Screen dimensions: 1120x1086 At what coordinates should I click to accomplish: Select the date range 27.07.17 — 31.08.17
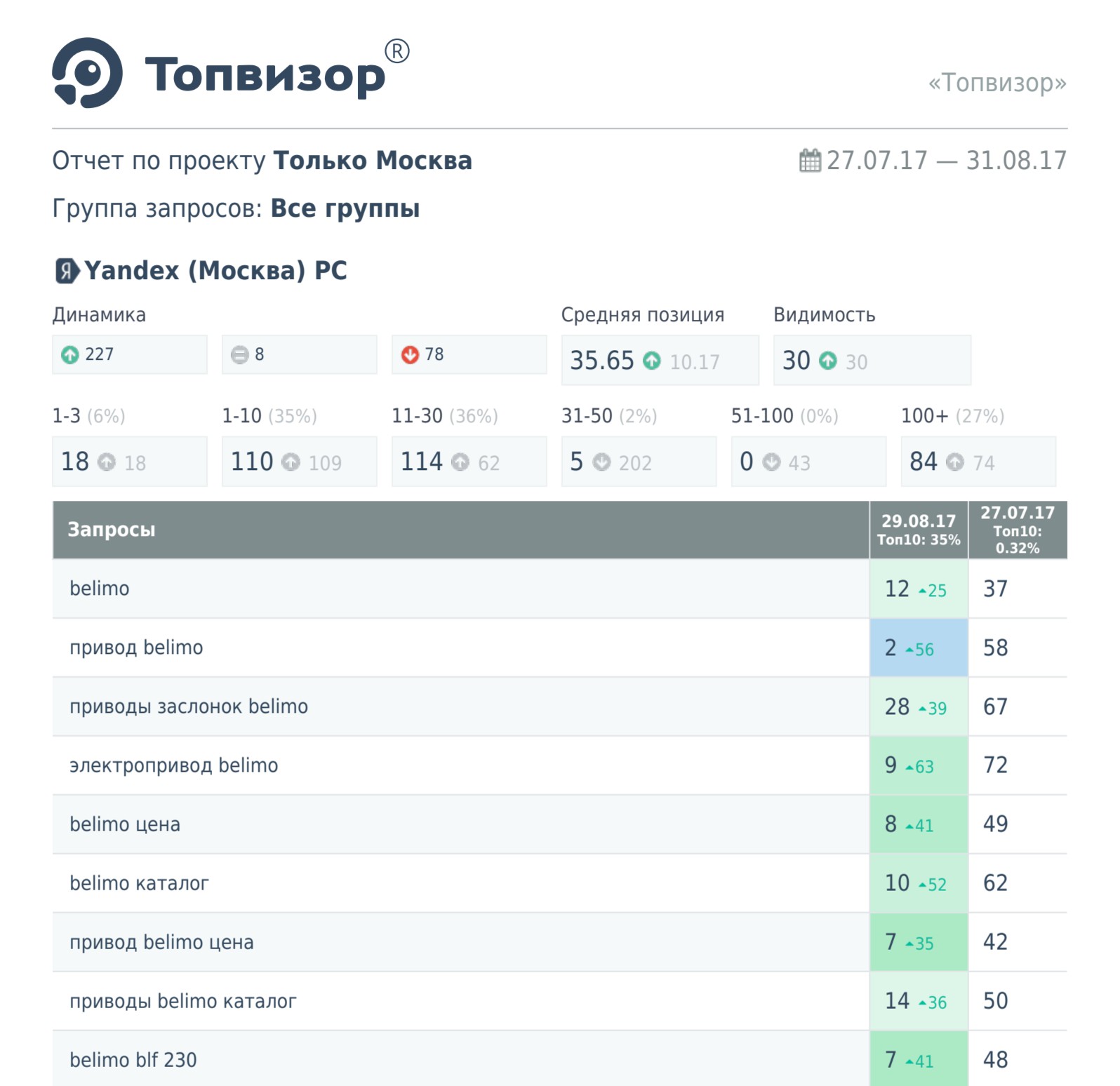946,161
